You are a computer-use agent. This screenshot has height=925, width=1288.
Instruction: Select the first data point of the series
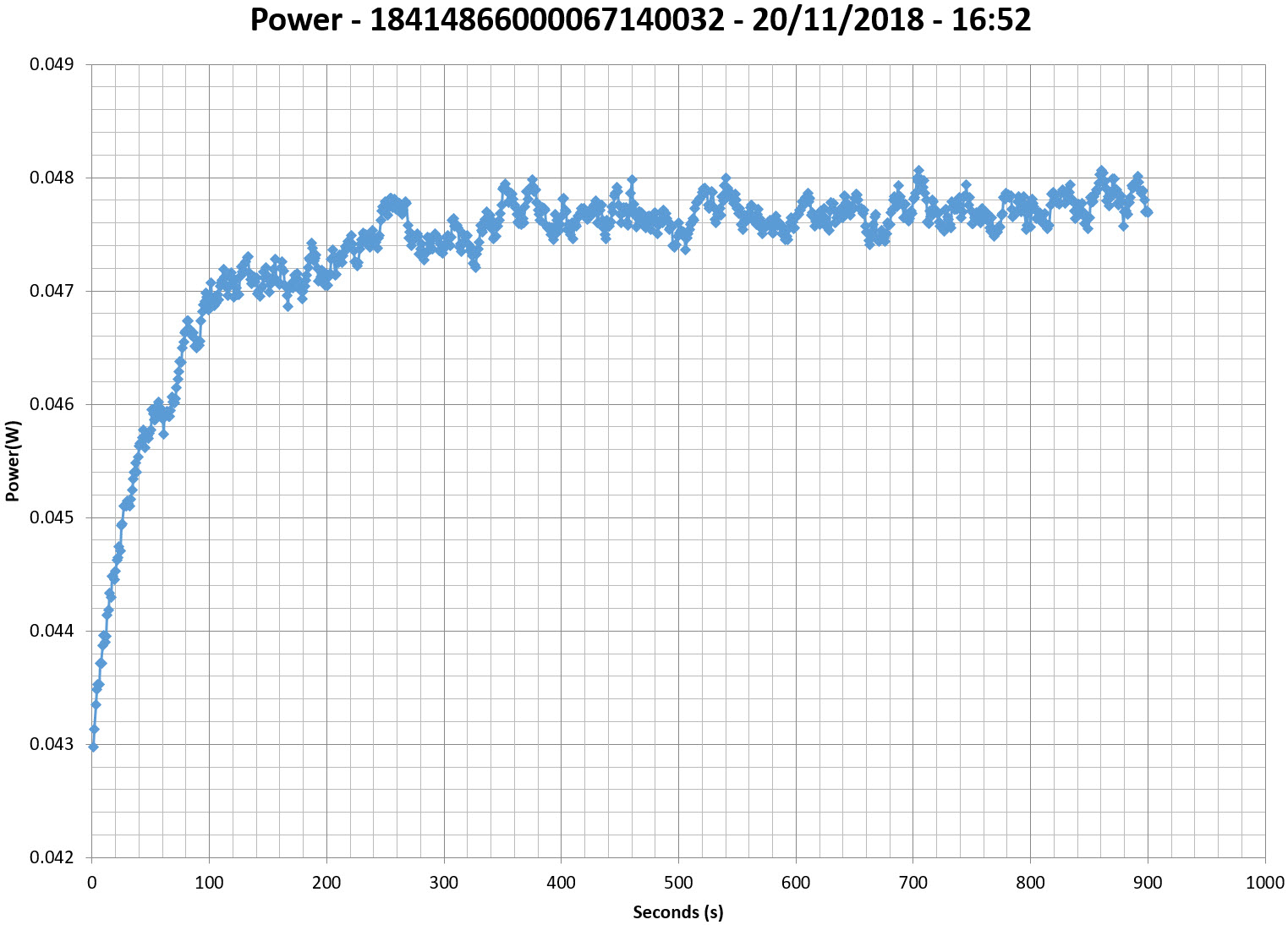(93, 747)
